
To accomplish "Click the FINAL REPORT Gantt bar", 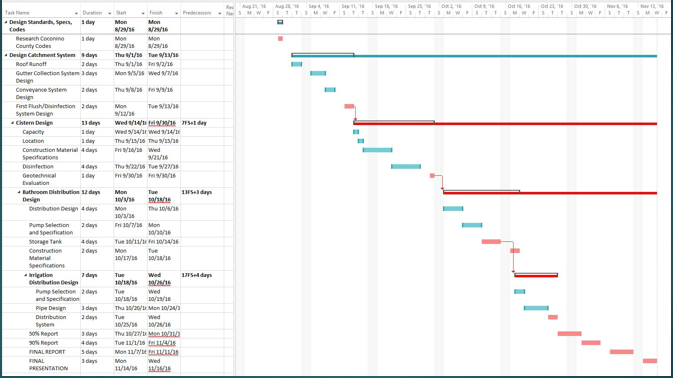I will pyautogui.click(x=621, y=352).
